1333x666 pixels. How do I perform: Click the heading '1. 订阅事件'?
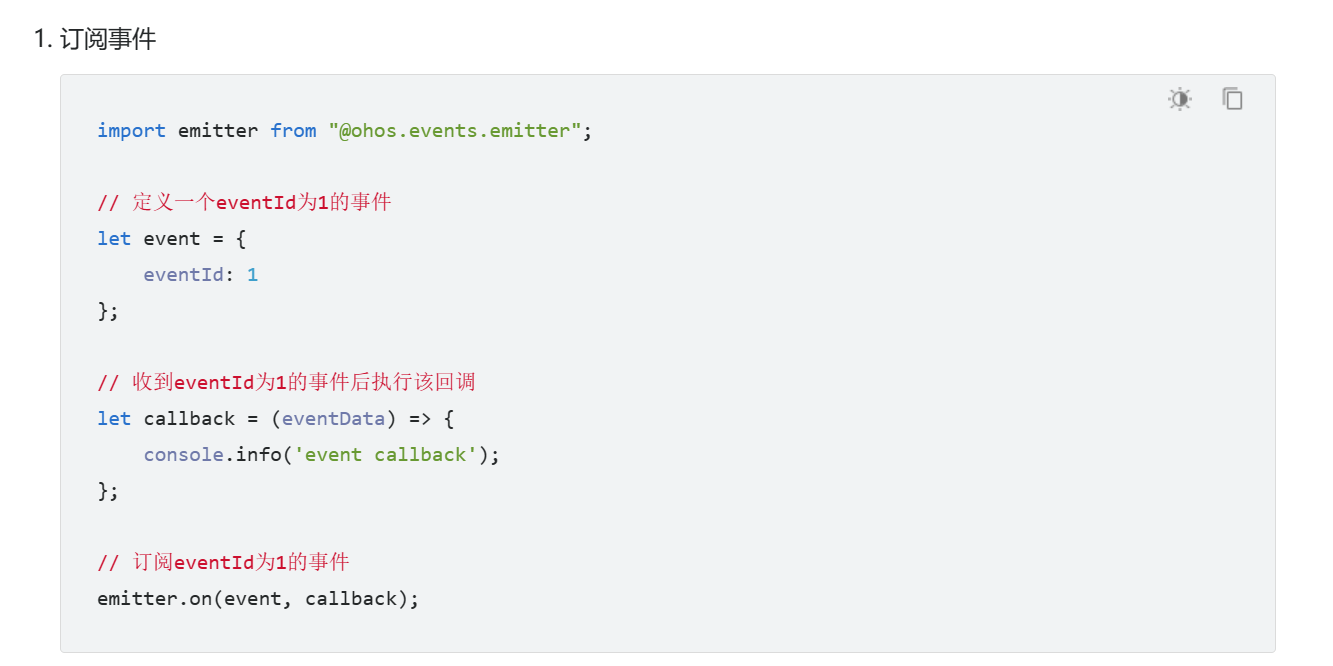pyautogui.click(x=94, y=39)
